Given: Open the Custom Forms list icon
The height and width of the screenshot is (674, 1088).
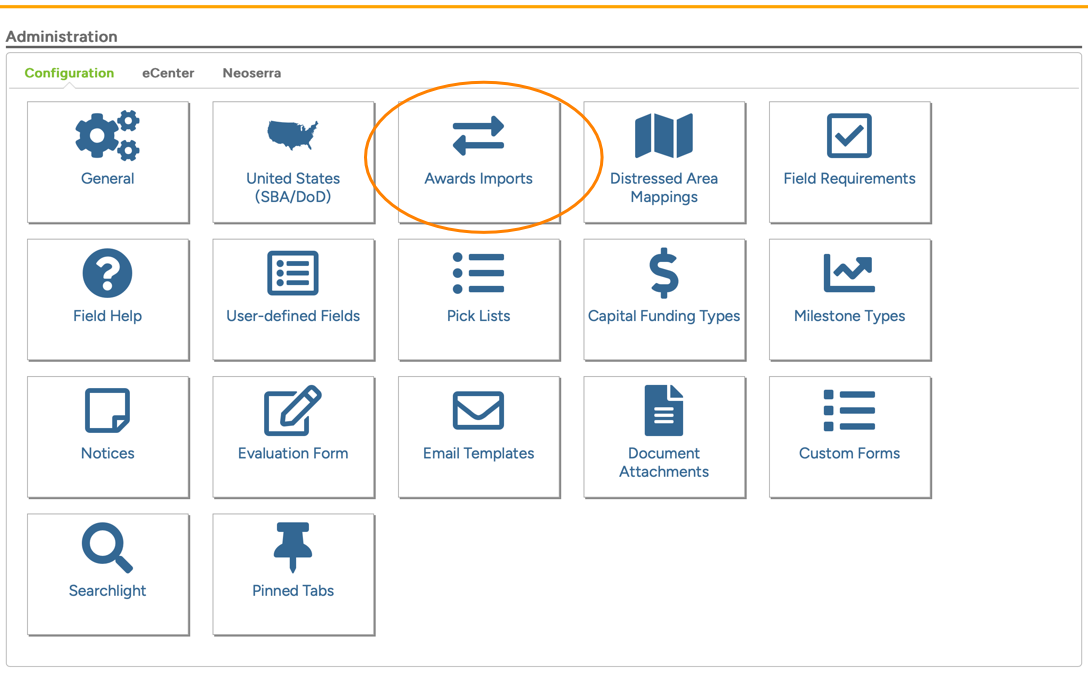Looking at the screenshot, I should coord(849,411).
